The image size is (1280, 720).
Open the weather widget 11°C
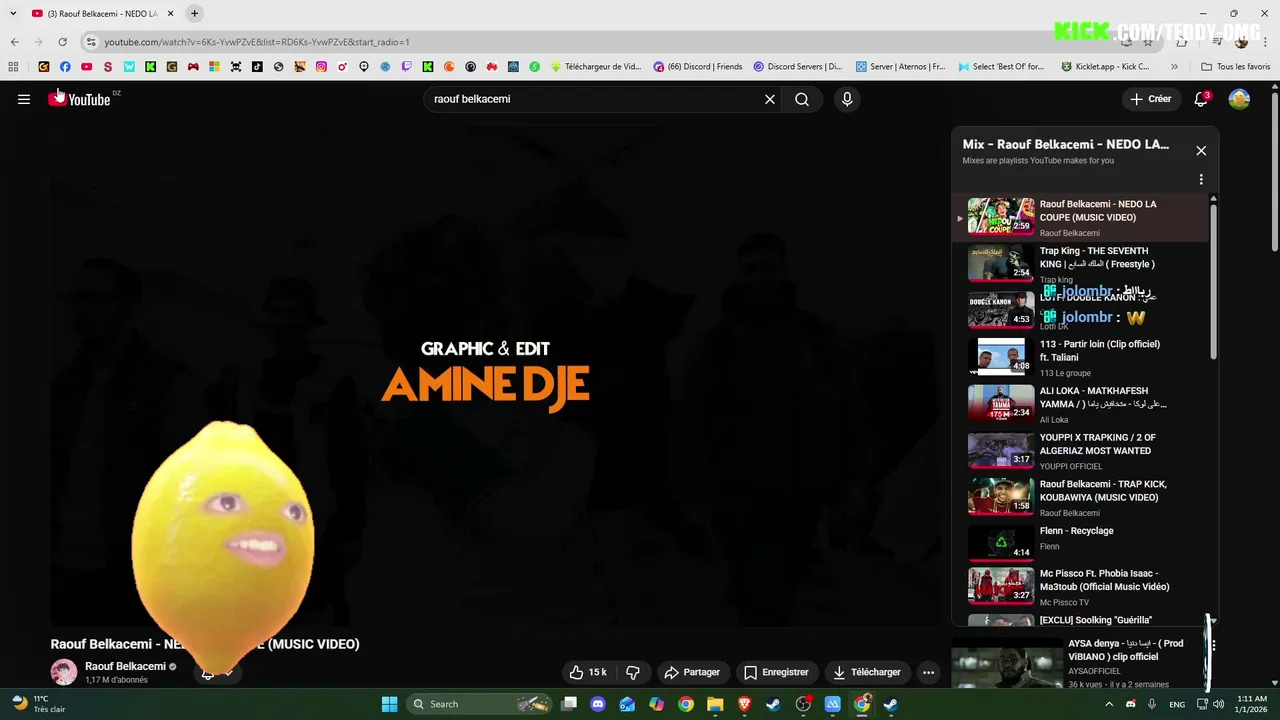click(x=39, y=704)
